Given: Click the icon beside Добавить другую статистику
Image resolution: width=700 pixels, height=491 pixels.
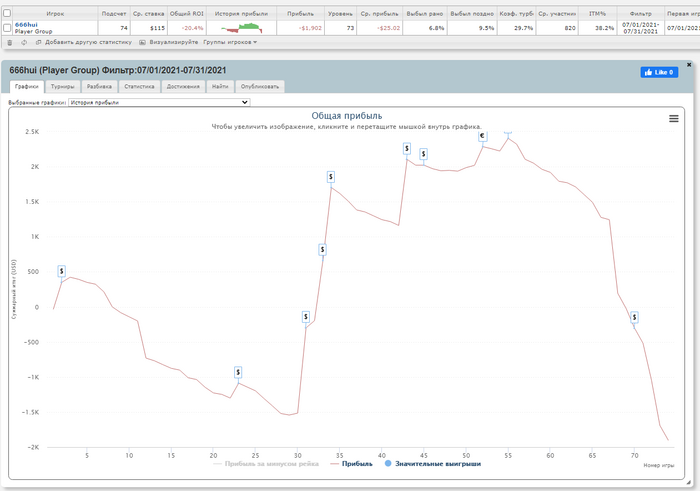Looking at the screenshot, I should [38, 42].
